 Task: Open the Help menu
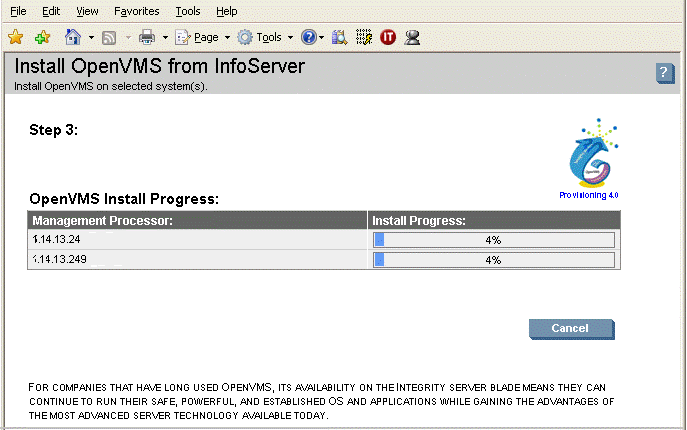pyautogui.click(x=227, y=11)
